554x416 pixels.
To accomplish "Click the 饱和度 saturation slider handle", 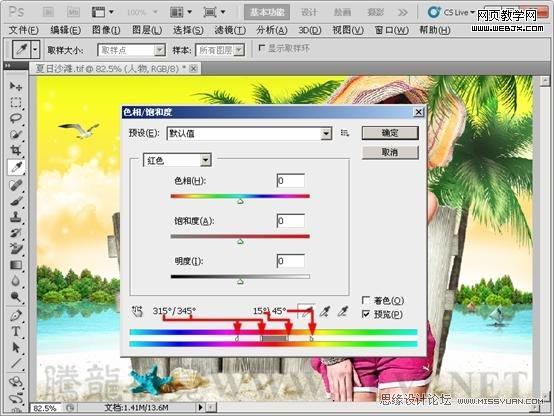I will (x=240, y=242).
